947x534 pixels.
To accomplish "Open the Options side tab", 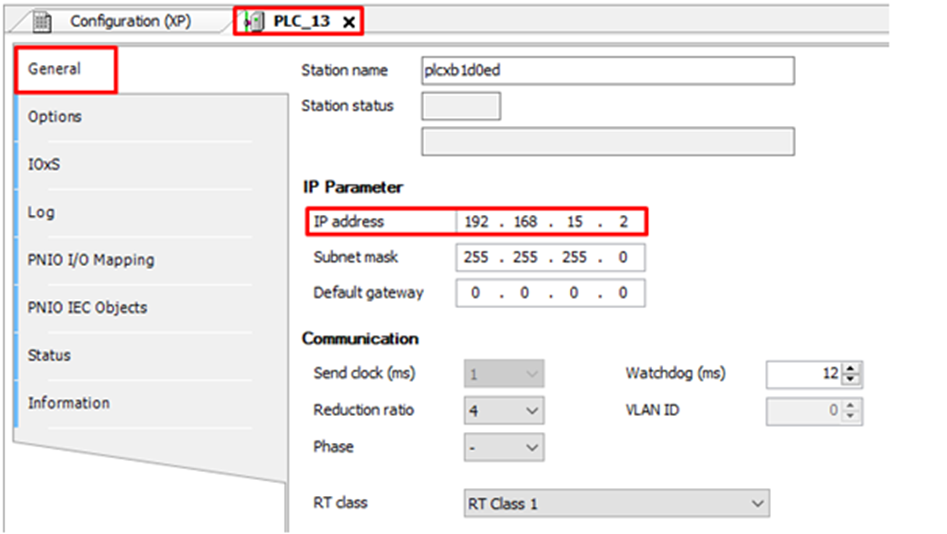I will [55, 117].
